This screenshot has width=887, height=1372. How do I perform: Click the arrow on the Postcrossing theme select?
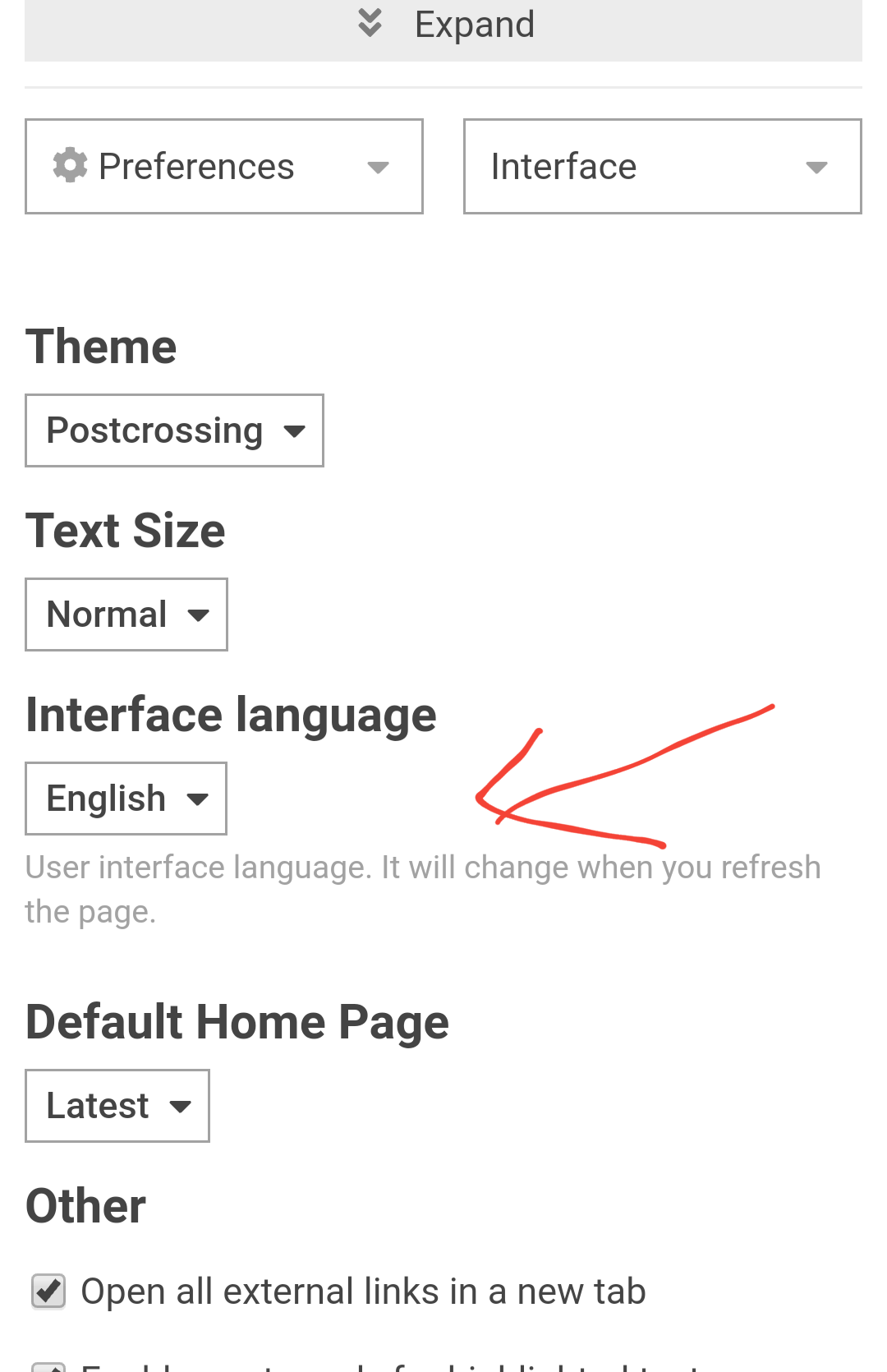click(294, 431)
